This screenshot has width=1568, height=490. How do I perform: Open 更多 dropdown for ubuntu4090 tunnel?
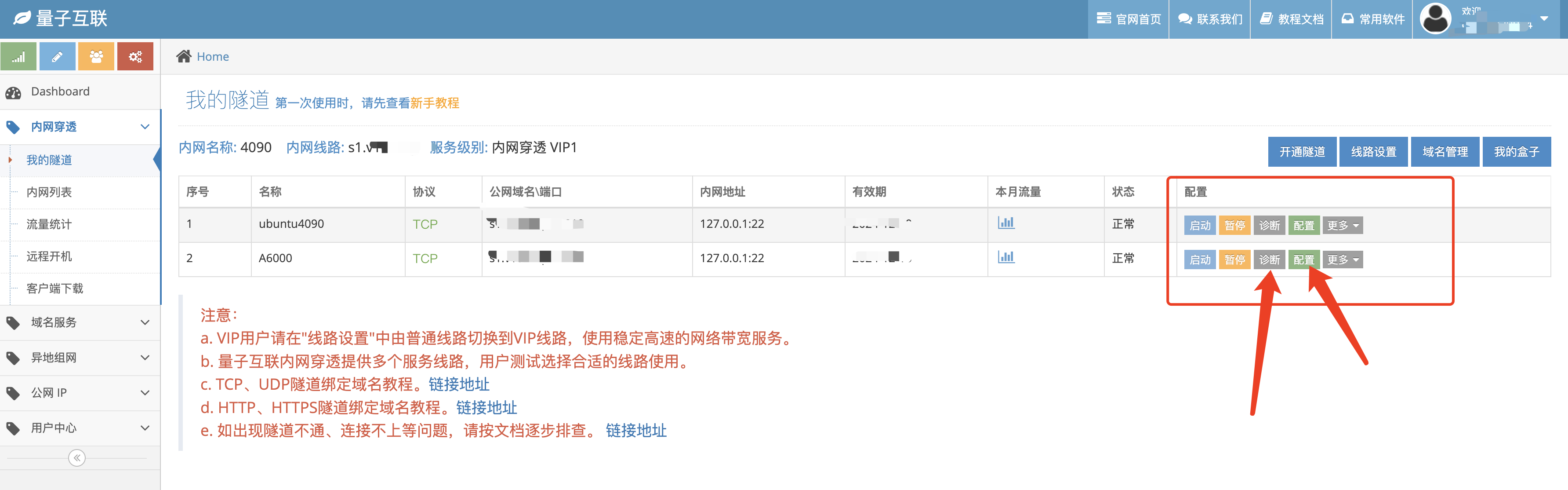(1343, 225)
